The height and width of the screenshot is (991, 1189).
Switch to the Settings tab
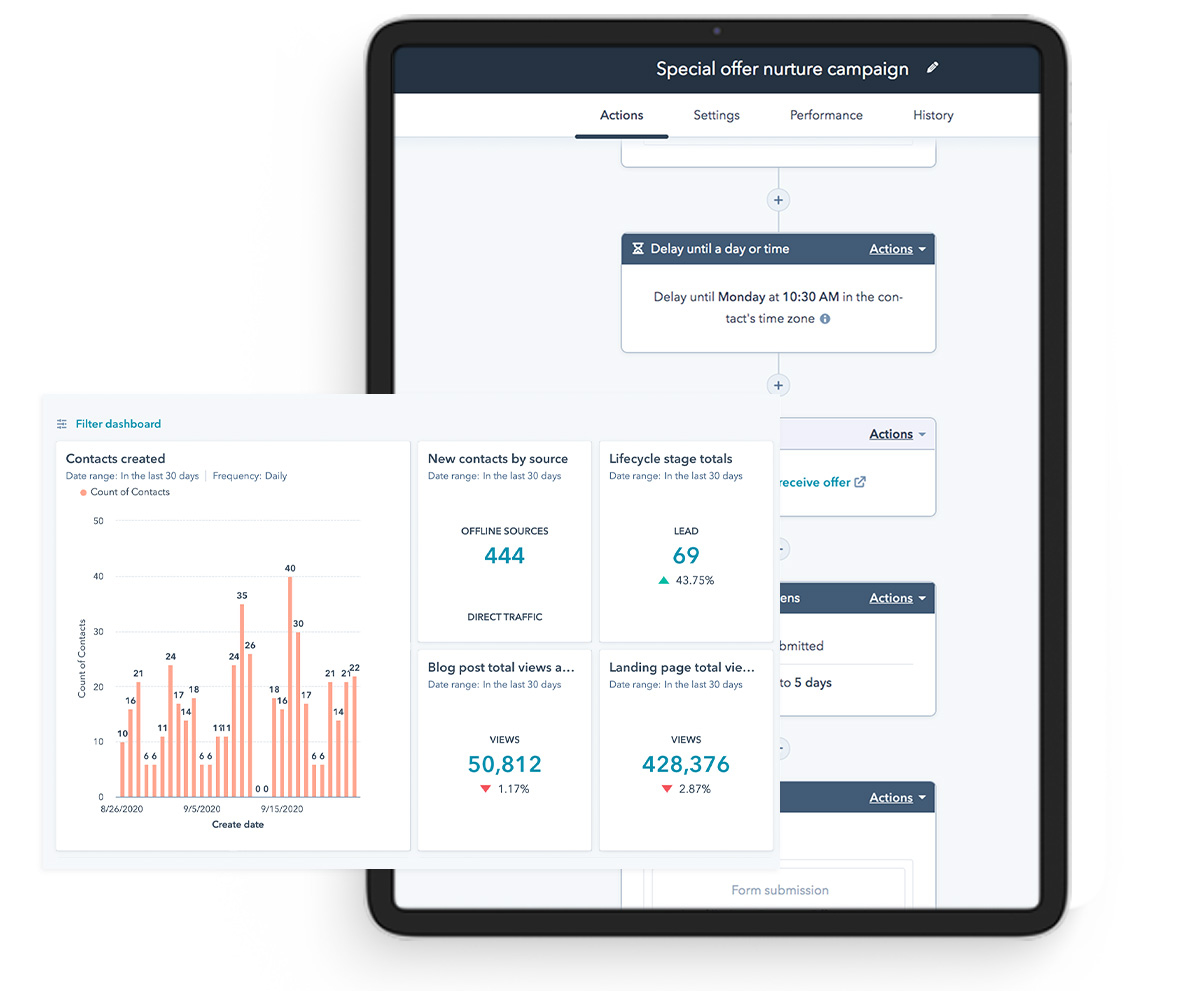(x=717, y=115)
